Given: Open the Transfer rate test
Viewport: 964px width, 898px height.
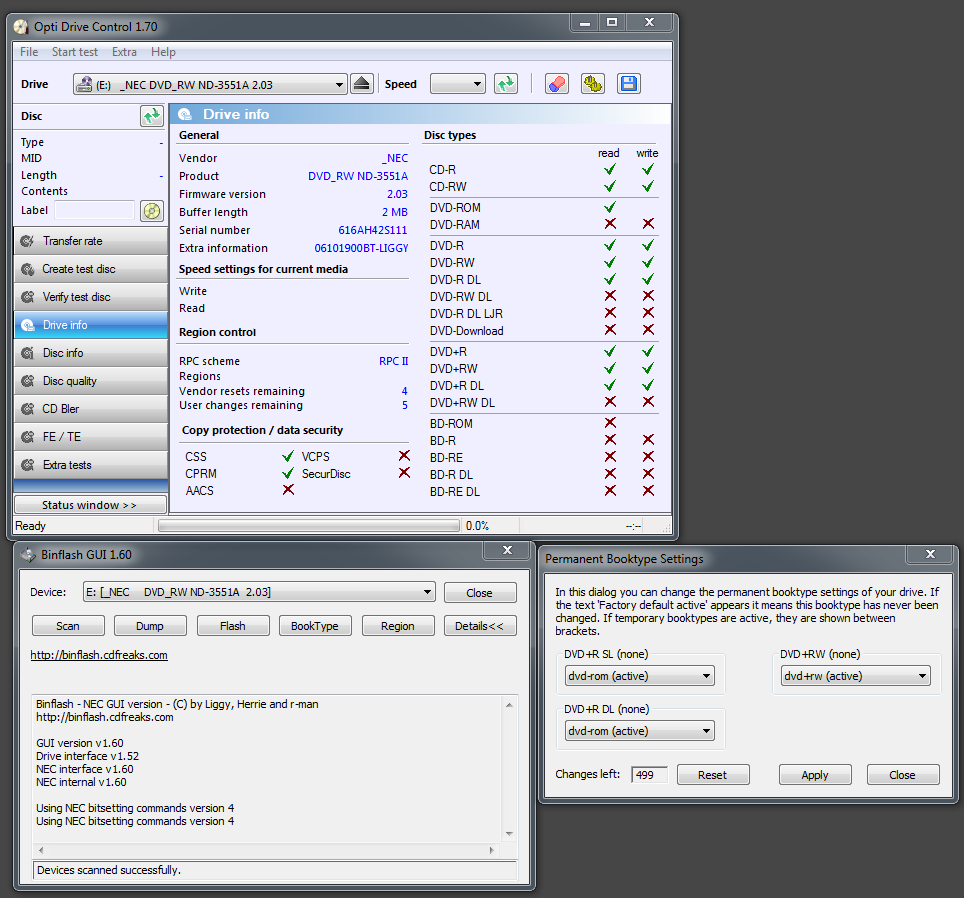Looking at the screenshot, I should 90,241.
